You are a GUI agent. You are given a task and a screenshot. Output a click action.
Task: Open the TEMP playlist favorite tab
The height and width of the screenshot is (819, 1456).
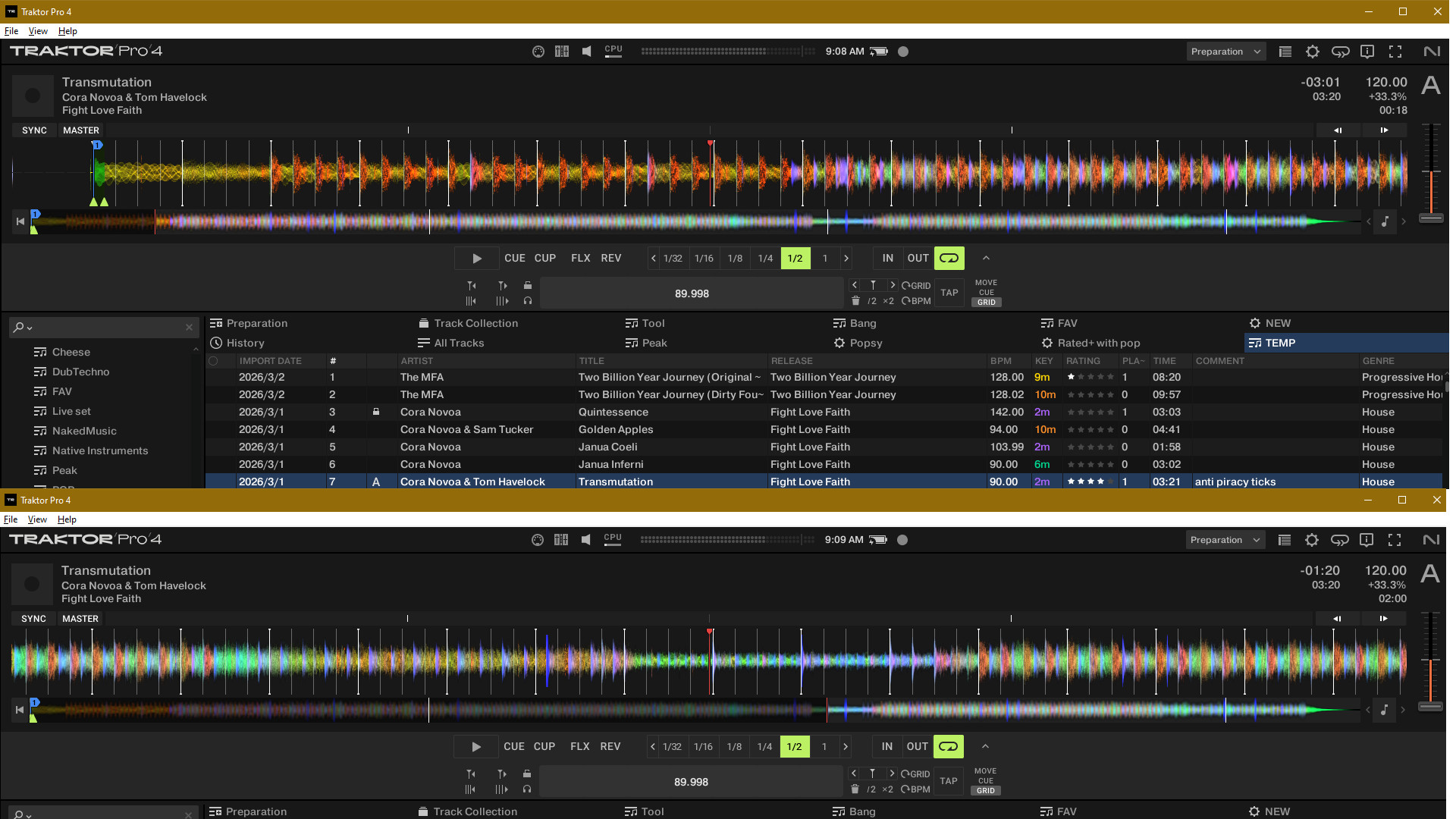click(1280, 343)
